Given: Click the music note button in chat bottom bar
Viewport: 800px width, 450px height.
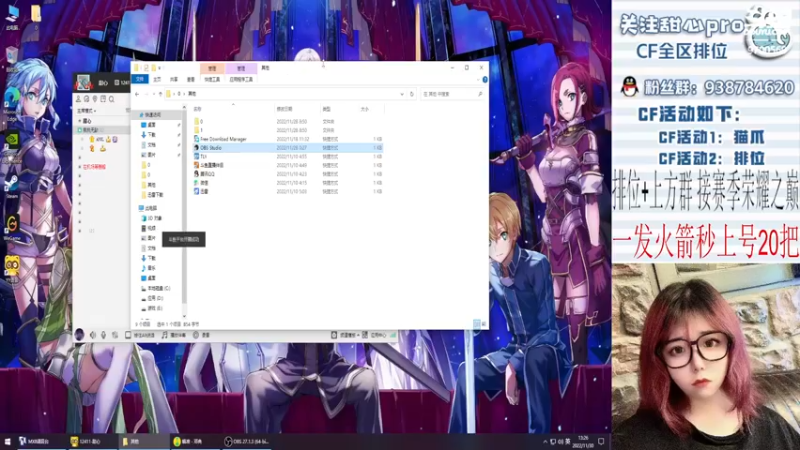Looking at the screenshot, I should point(173,335).
